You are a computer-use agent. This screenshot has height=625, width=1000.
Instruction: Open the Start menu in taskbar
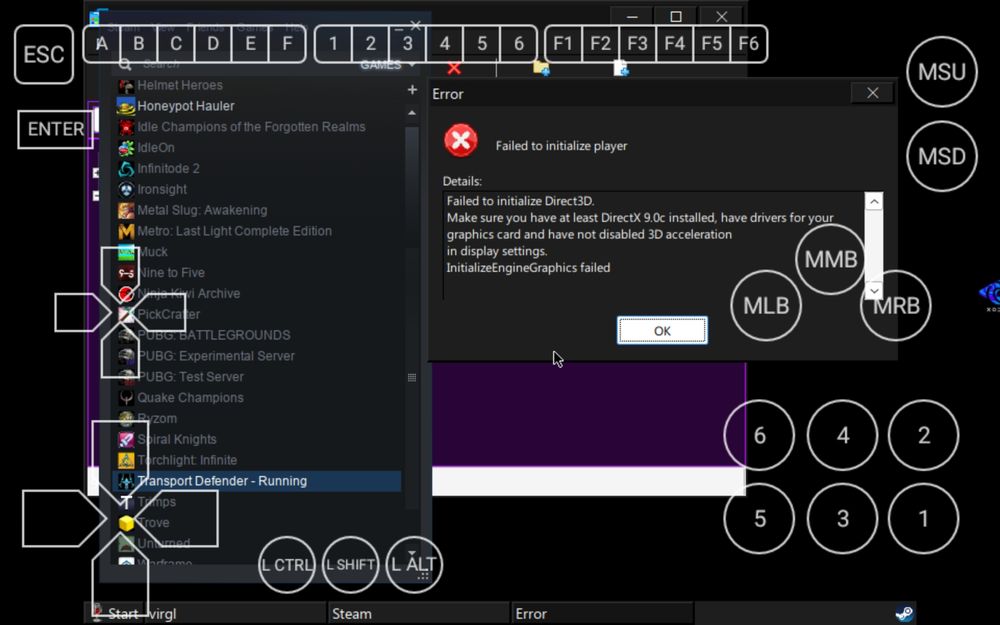coord(115,614)
